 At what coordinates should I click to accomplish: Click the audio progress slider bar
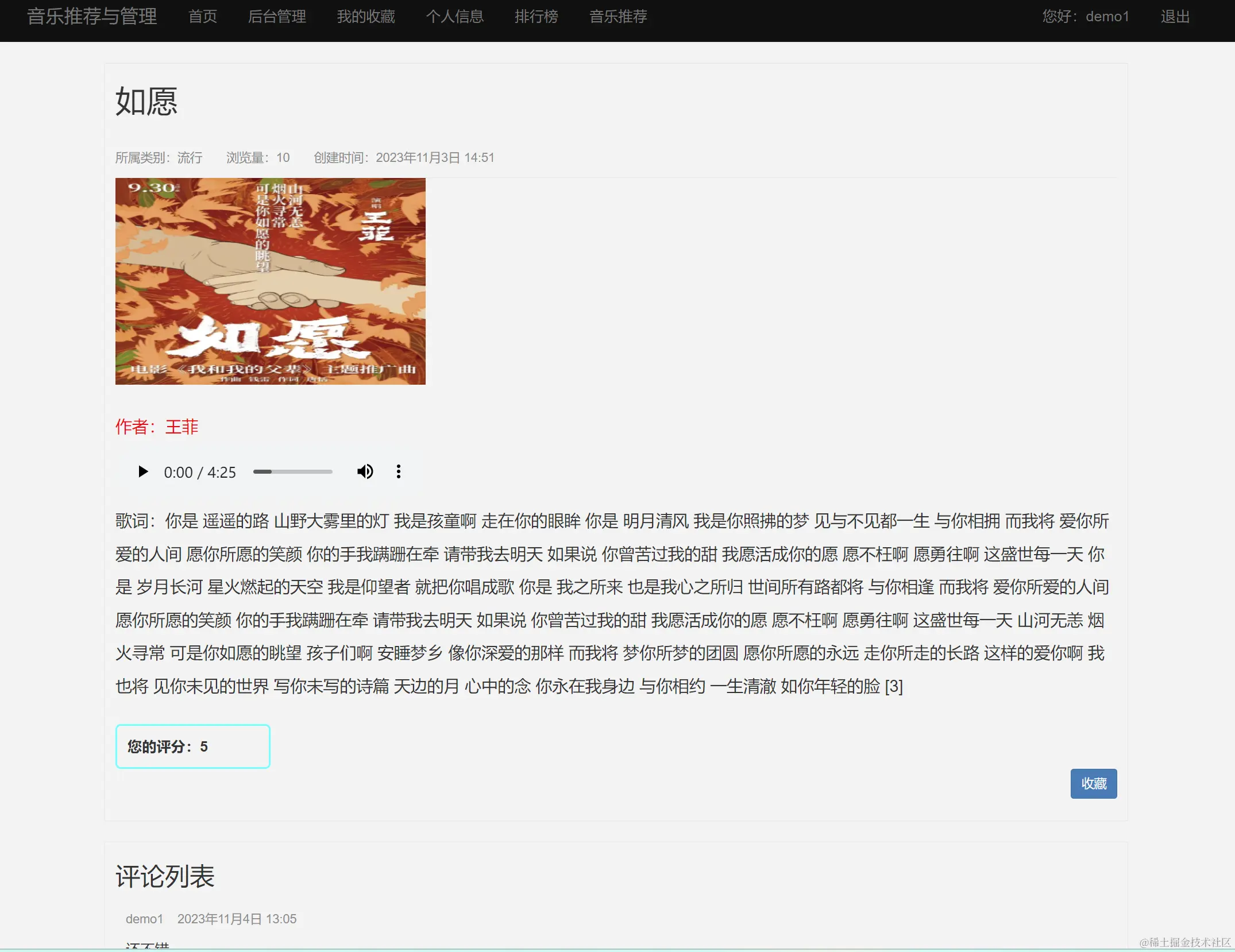pyautogui.click(x=292, y=472)
